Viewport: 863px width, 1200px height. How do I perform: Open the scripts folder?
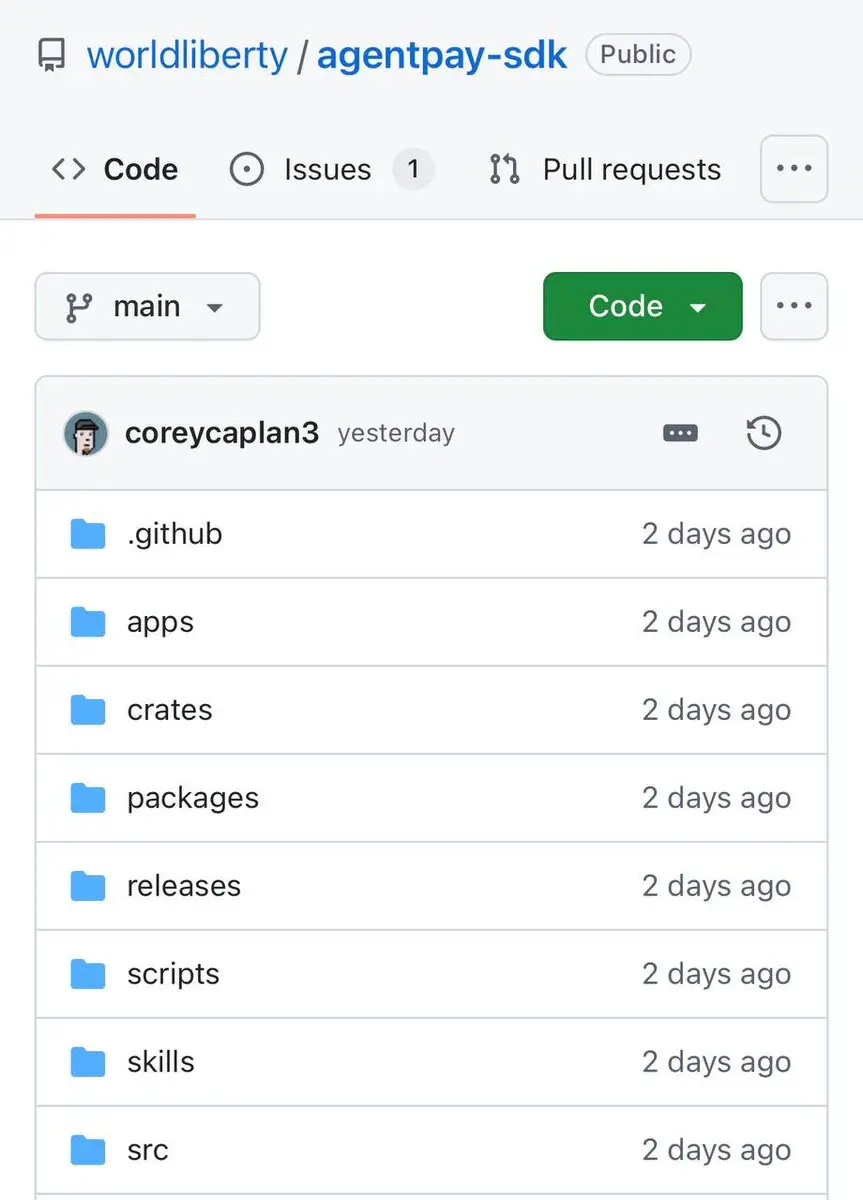click(x=173, y=974)
